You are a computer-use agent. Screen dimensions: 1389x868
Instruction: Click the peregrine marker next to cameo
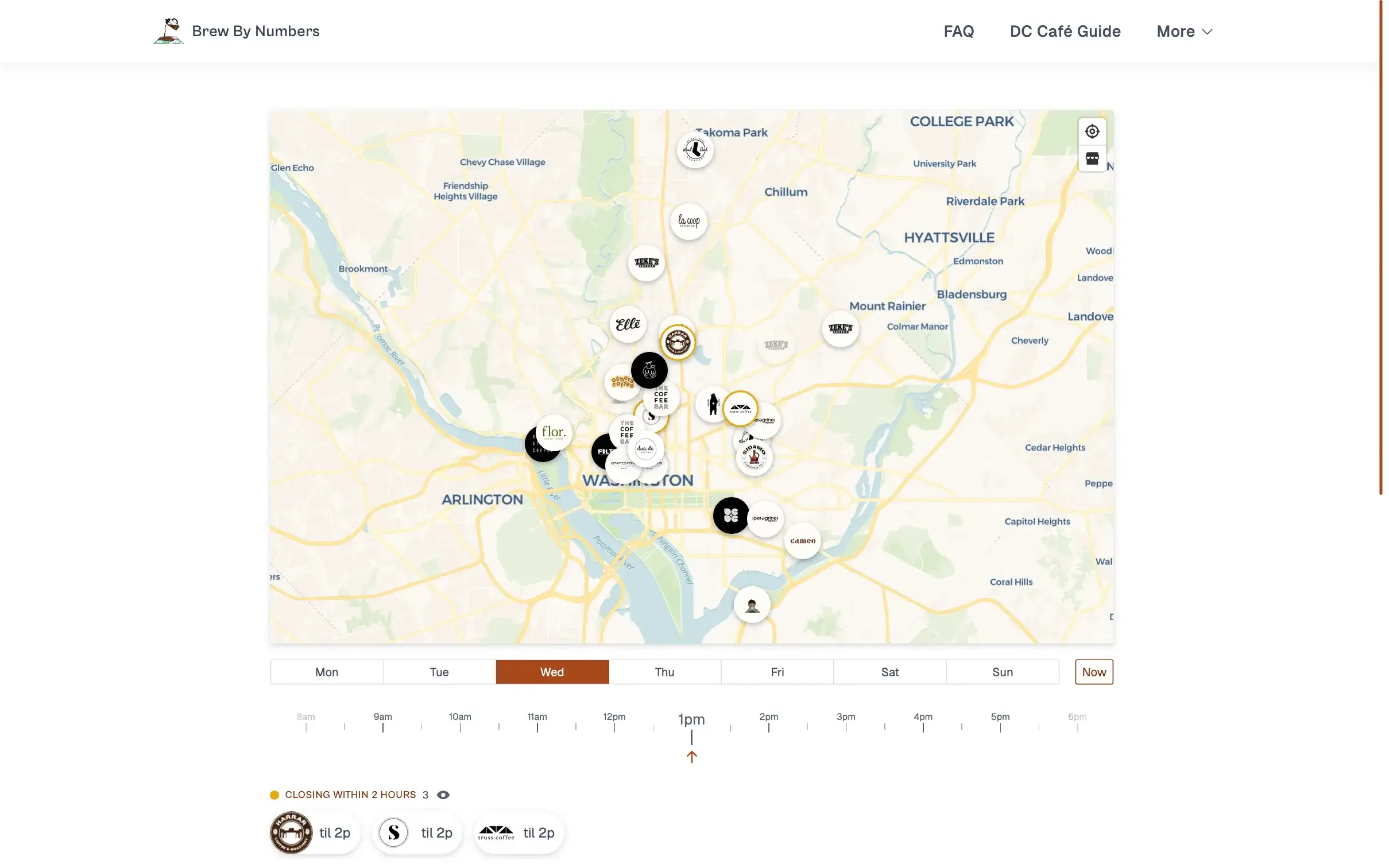[x=765, y=519]
